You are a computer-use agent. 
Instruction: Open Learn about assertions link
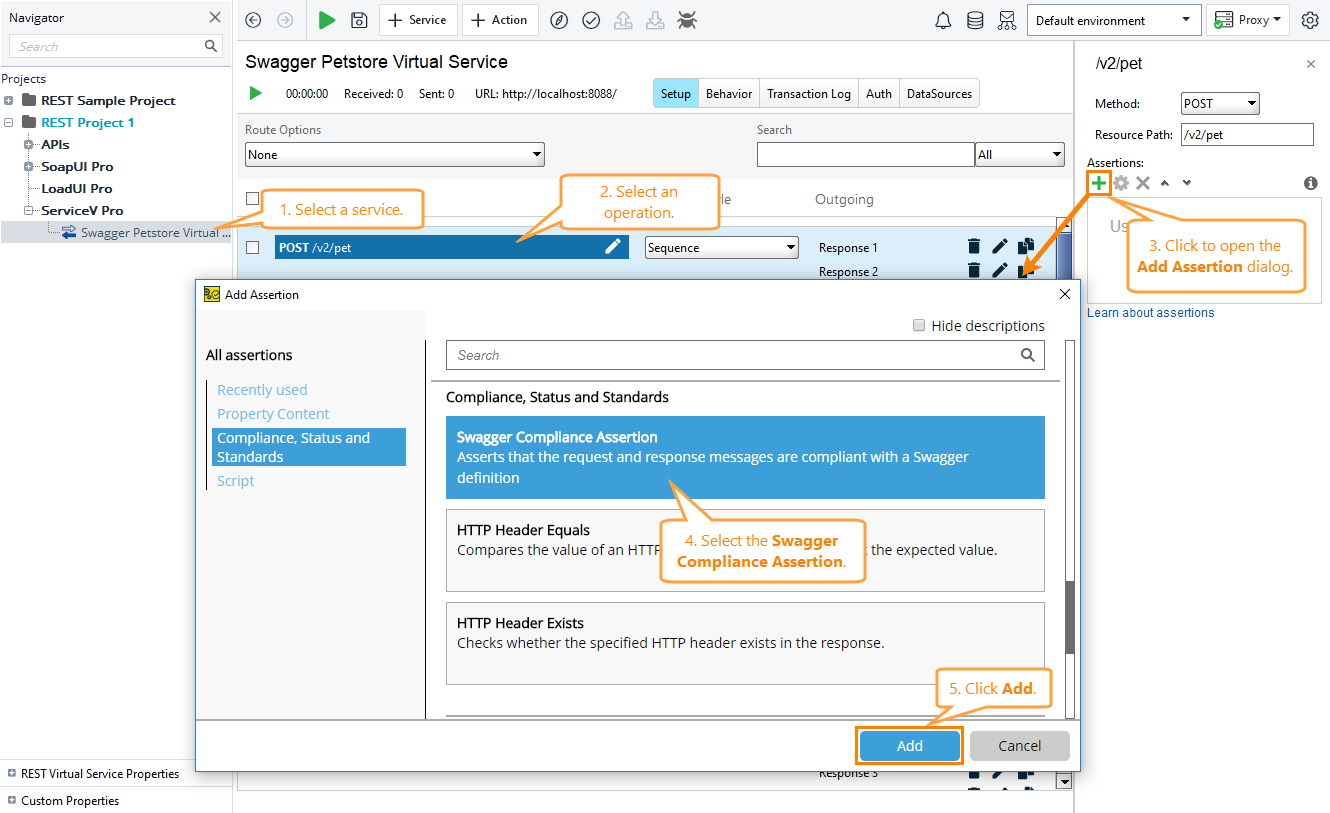1151,313
